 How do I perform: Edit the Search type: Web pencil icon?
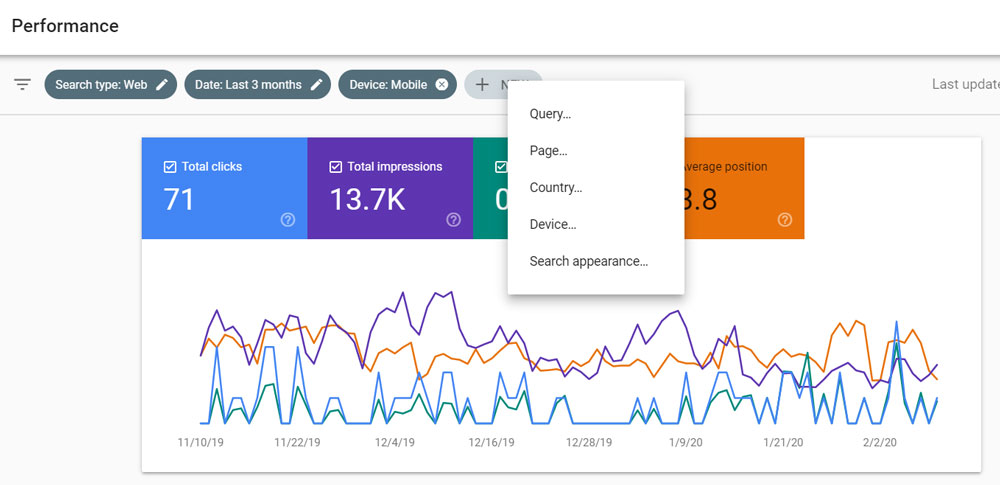point(162,84)
